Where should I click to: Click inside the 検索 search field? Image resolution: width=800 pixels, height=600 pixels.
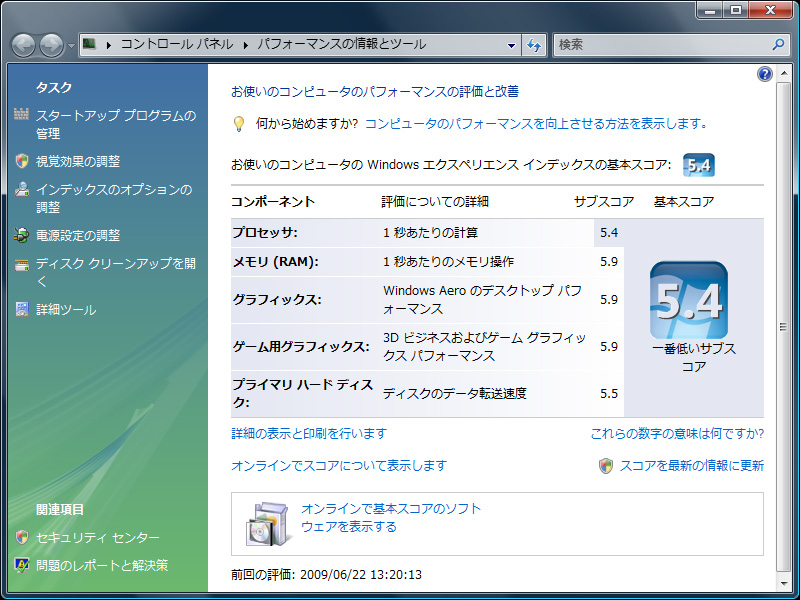(660, 45)
